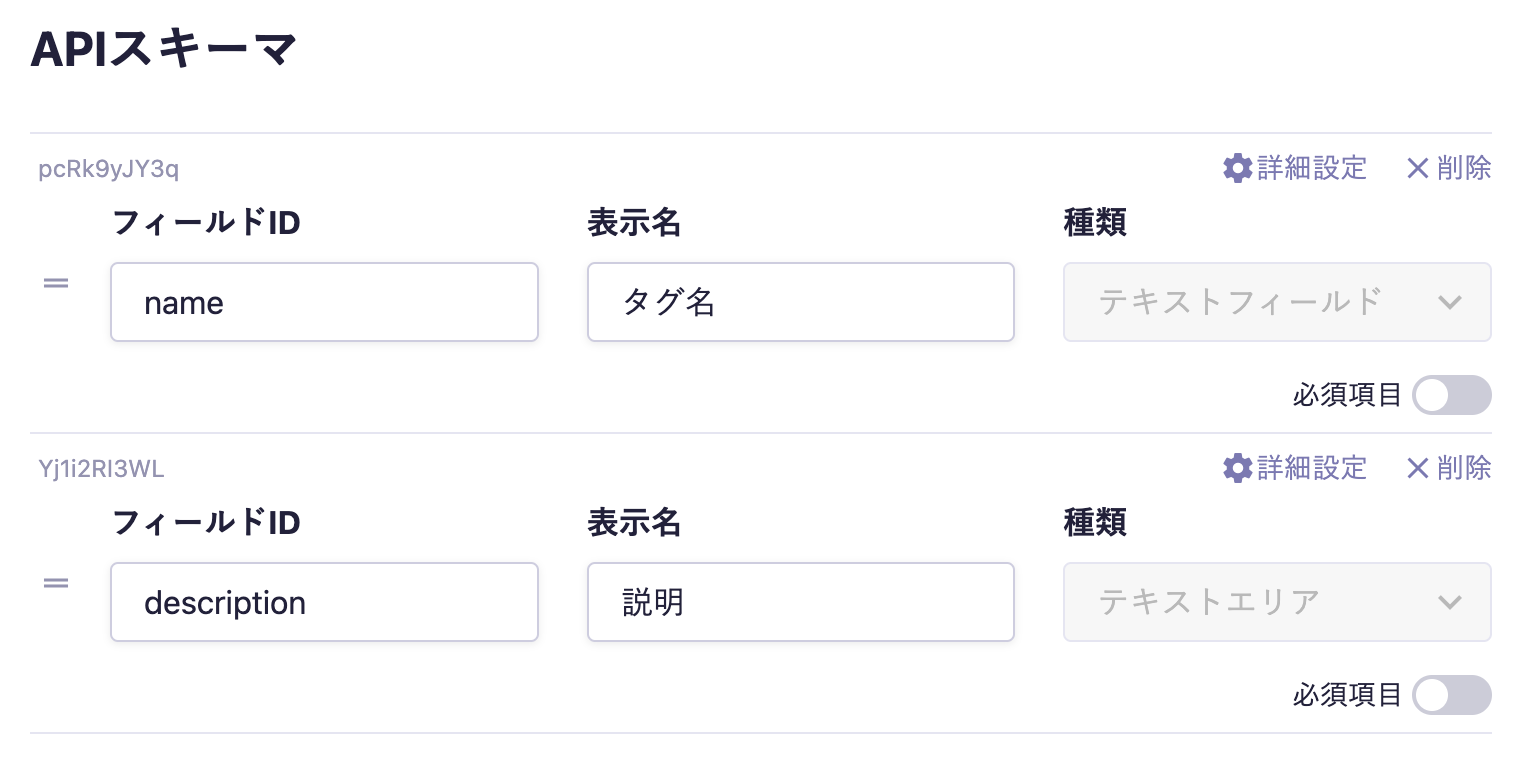Expand the テキストエリア type dropdown

[1276, 602]
